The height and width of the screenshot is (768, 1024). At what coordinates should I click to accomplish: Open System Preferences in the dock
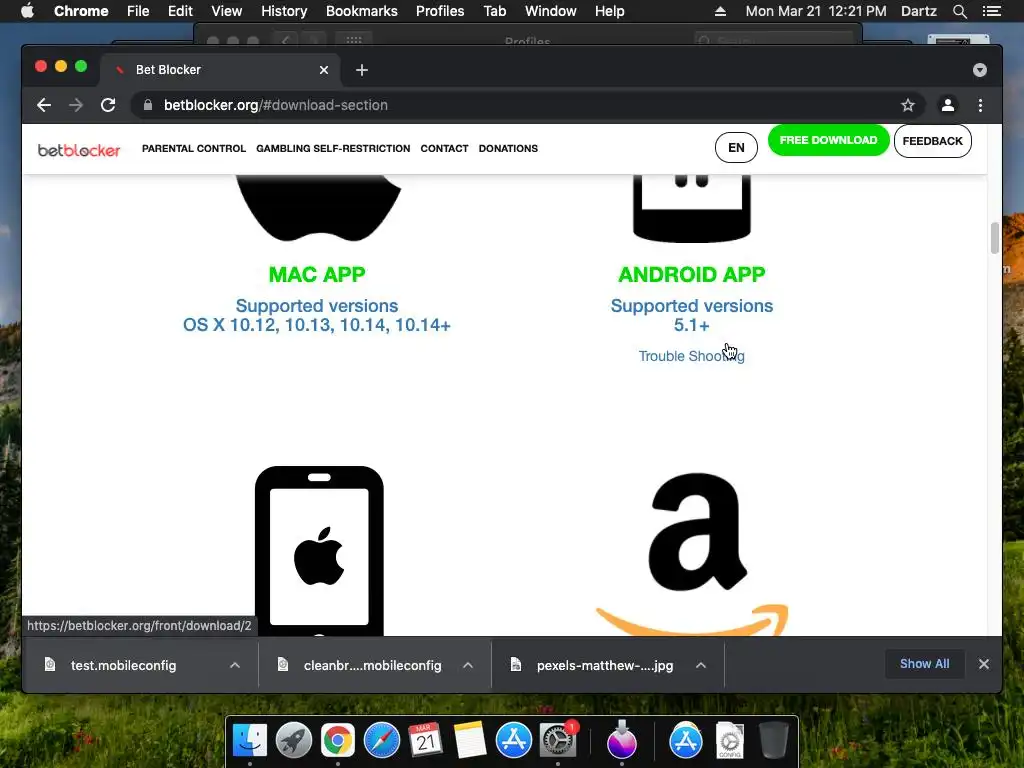tap(557, 741)
